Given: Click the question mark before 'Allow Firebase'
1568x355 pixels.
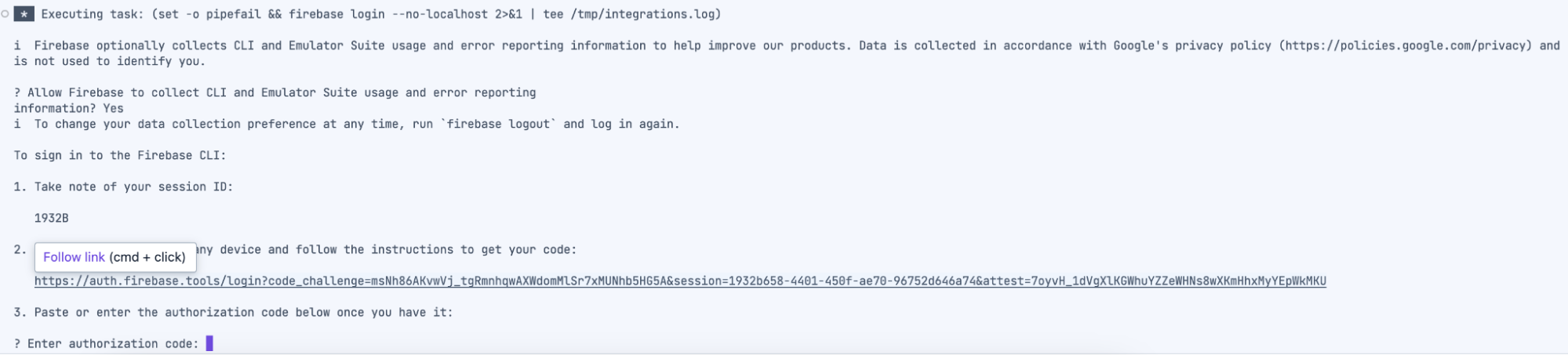Looking at the screenshot, I should [x=17, y=92].
